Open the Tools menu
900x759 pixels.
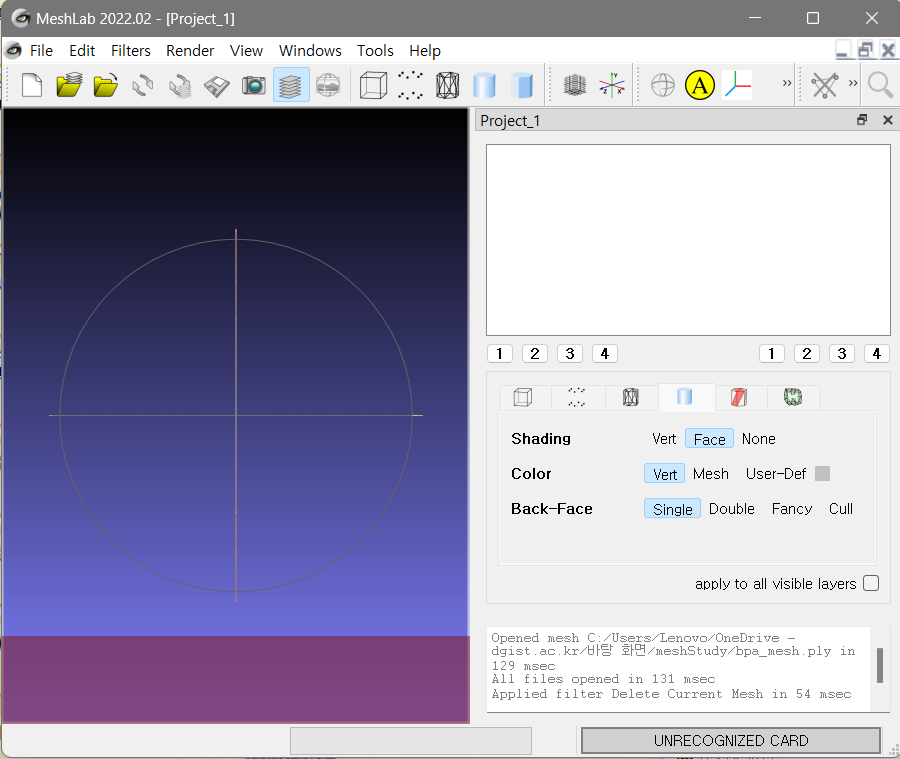tap(375, 51)
